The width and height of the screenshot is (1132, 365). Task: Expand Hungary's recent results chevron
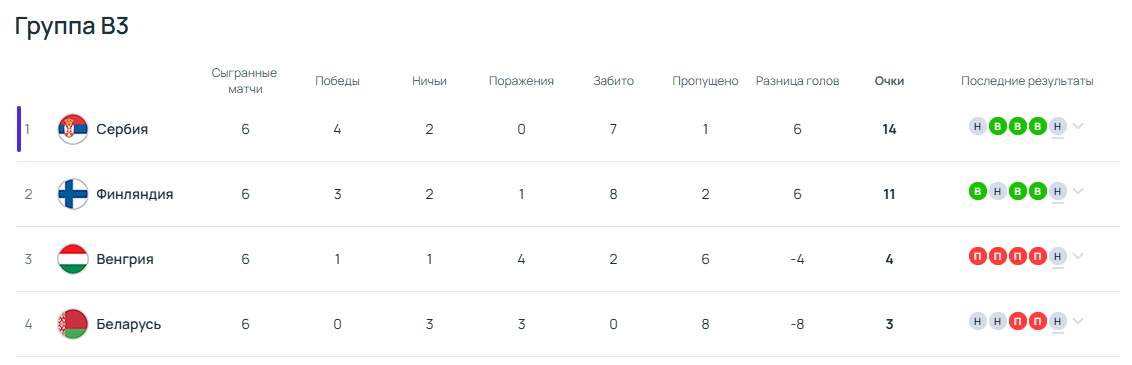point(1078,256)
